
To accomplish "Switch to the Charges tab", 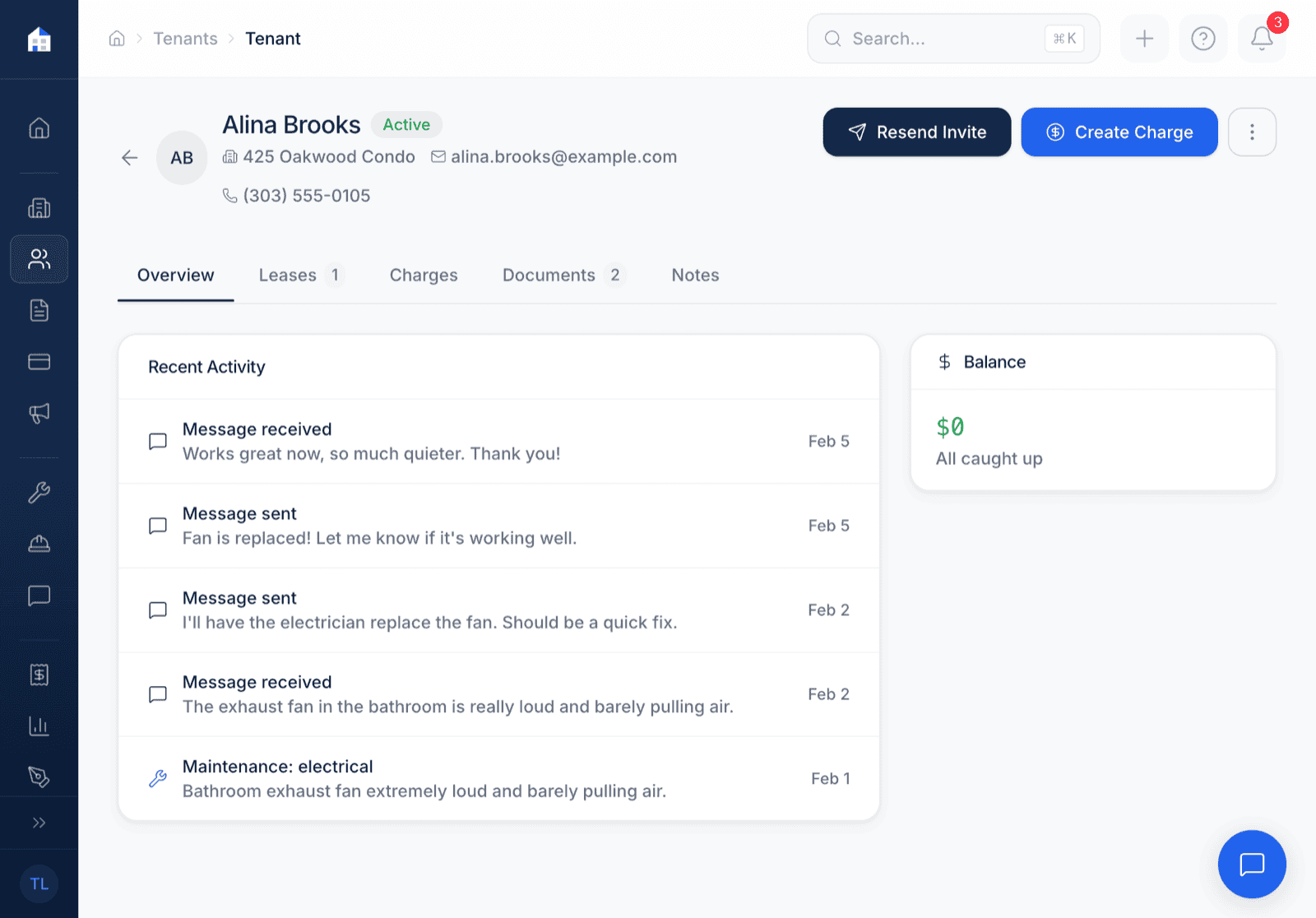I will [x=424, y=275].
